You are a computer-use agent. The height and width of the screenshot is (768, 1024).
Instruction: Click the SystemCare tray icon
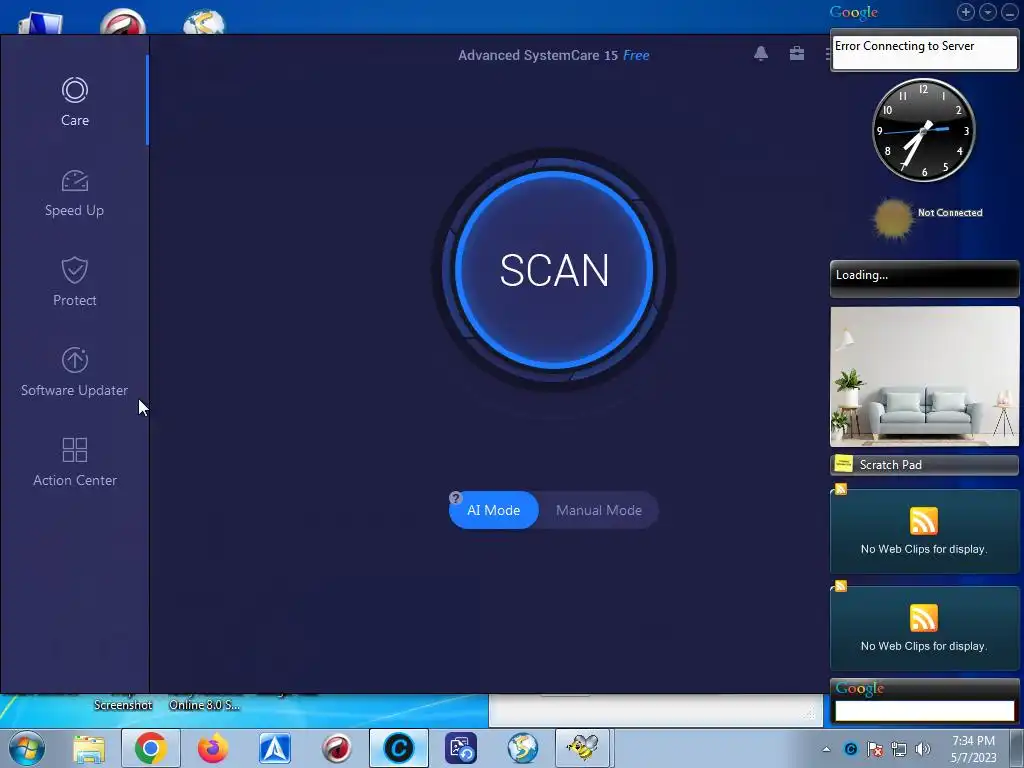click(851, 749)
